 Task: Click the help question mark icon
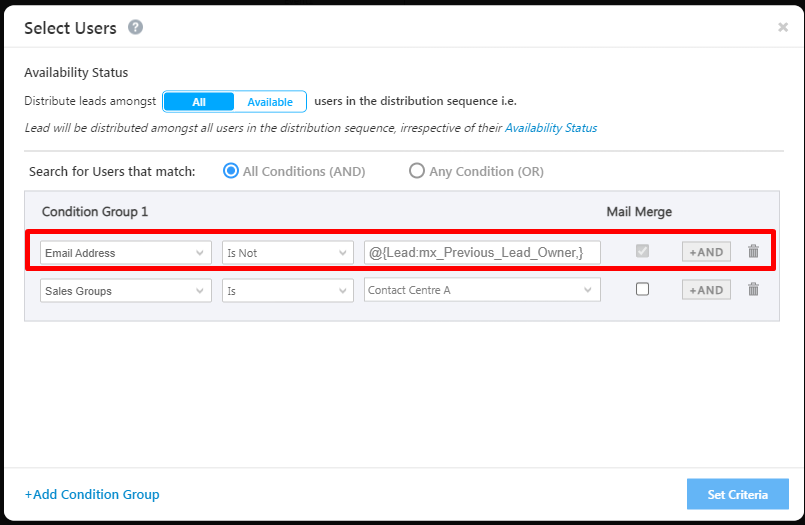point(135,27)
